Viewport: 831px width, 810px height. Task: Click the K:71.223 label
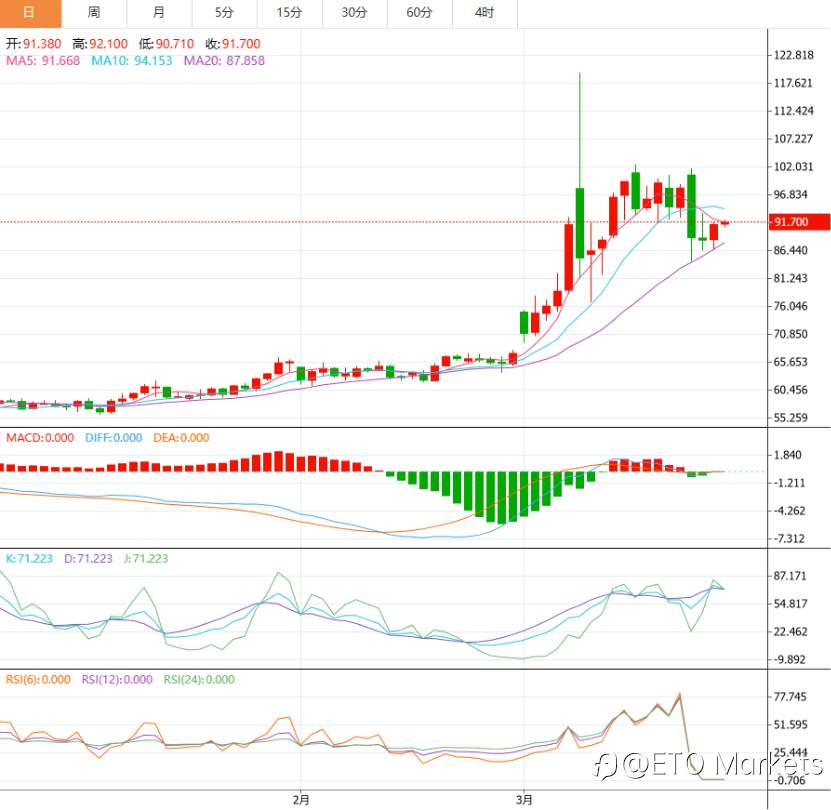[x=30, y=559]
